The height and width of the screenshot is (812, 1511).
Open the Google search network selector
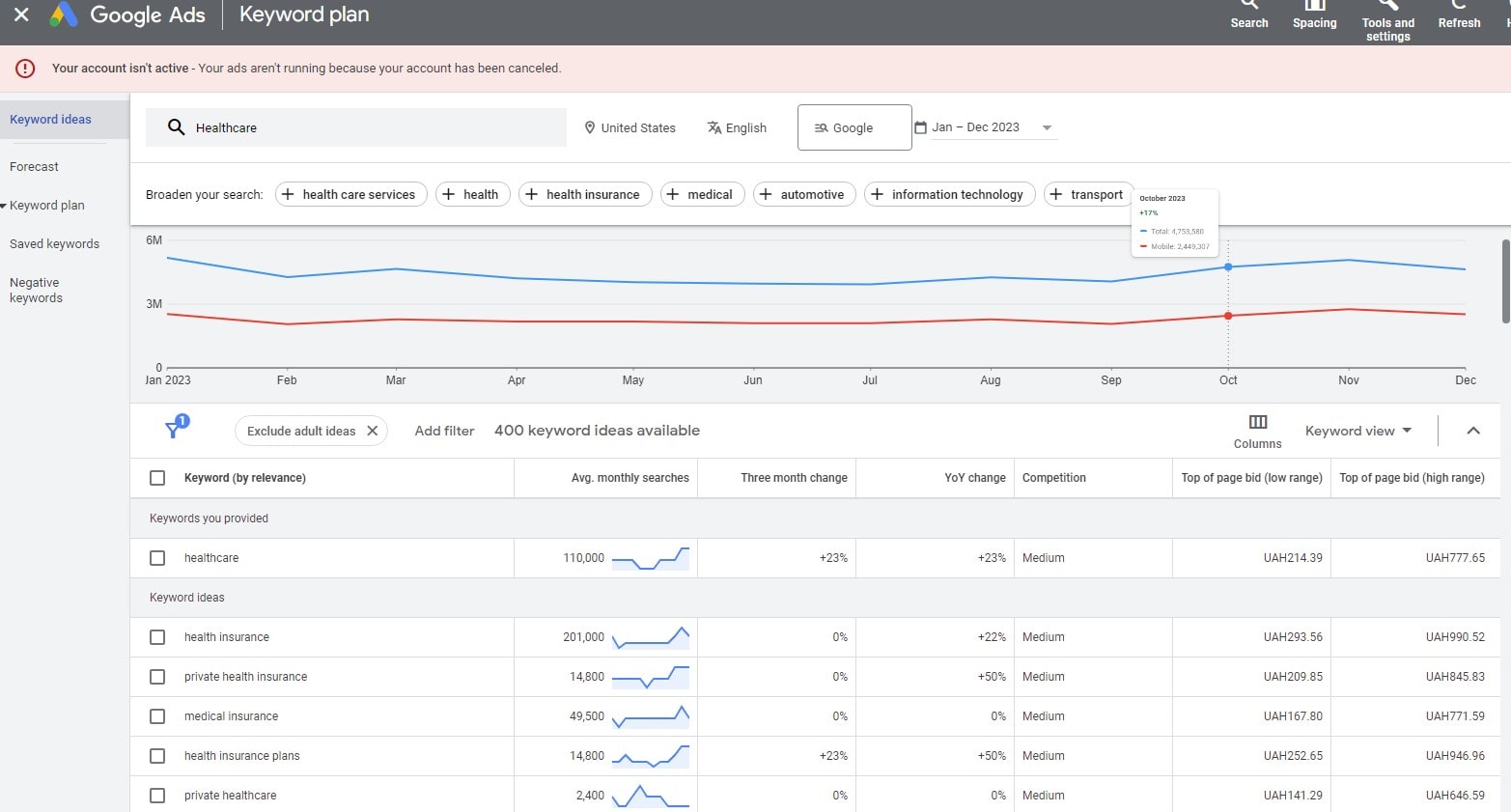click(854, 127)
